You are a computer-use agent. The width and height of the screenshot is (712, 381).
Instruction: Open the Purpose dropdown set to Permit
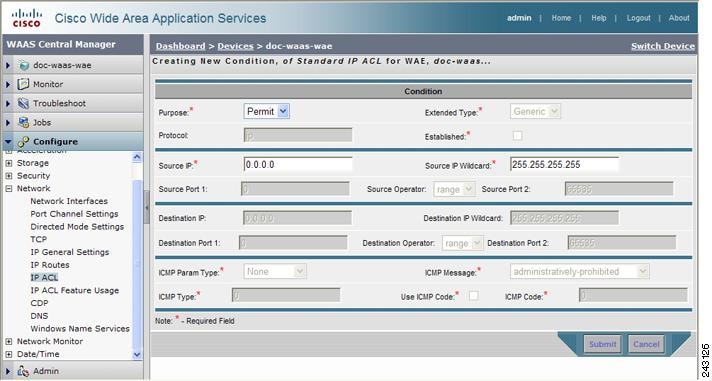pos(267,112)
